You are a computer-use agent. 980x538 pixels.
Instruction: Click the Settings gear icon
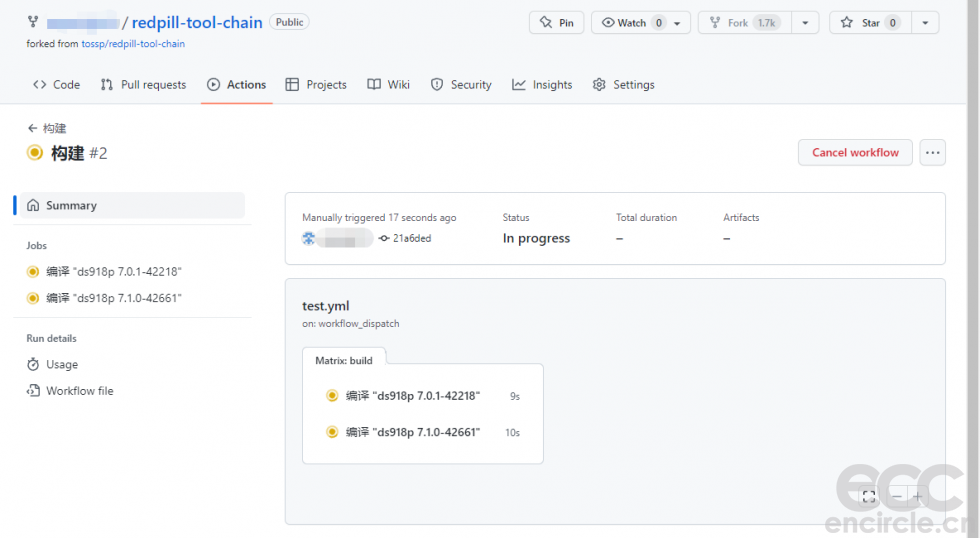(x=599, y=84)
